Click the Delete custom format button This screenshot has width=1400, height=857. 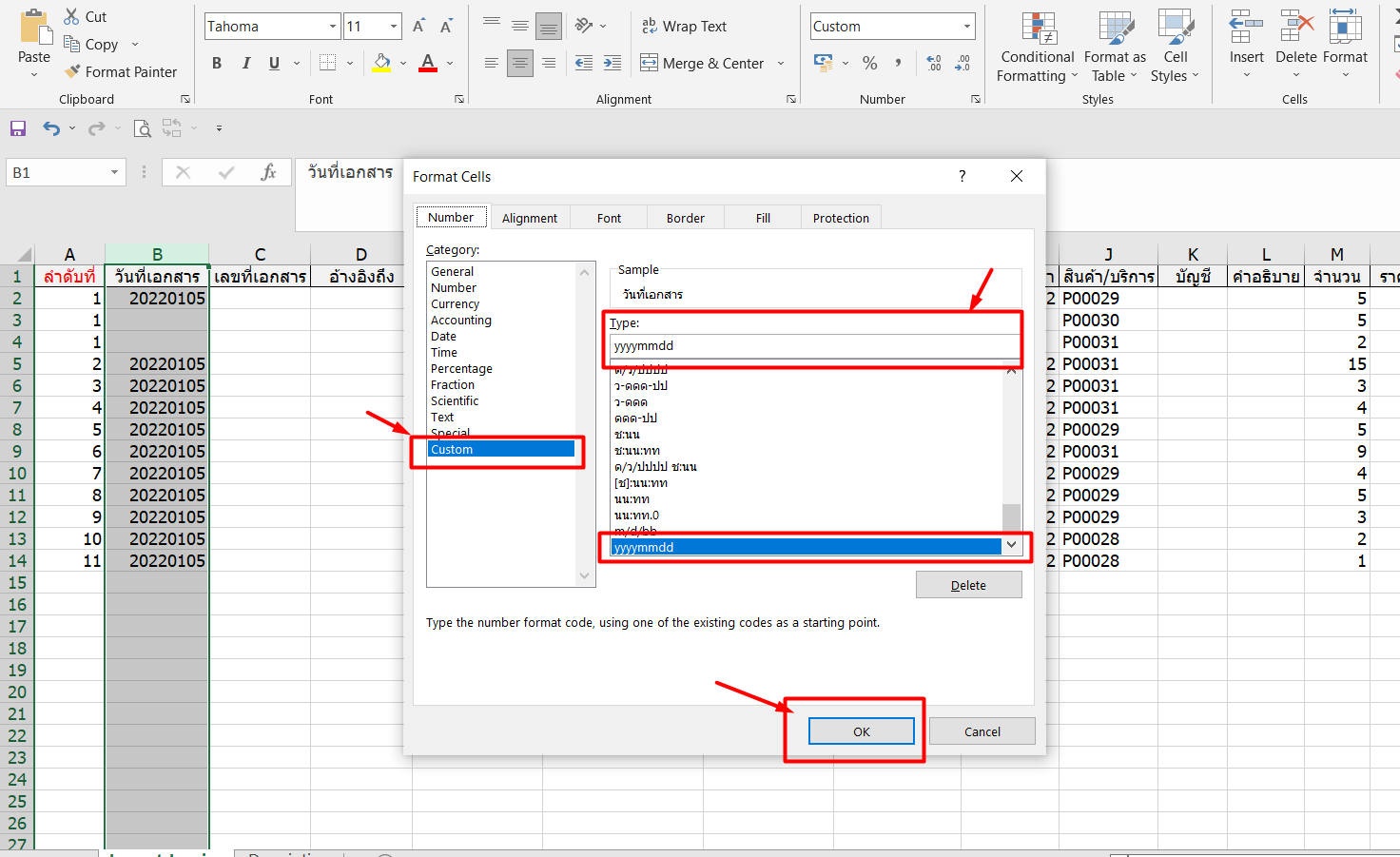tap(969, 585)
